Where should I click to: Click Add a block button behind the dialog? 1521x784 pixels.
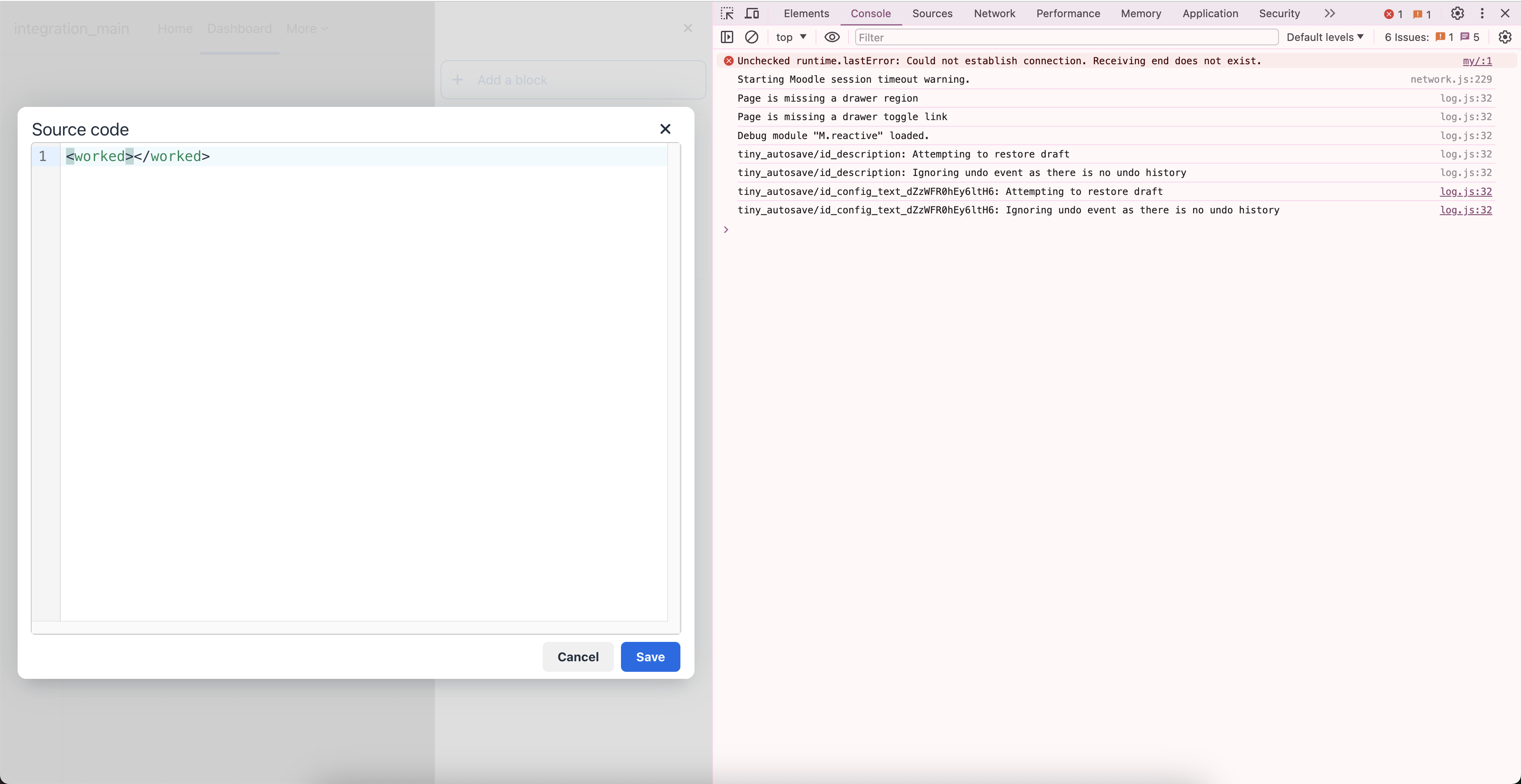pos(573,80)
